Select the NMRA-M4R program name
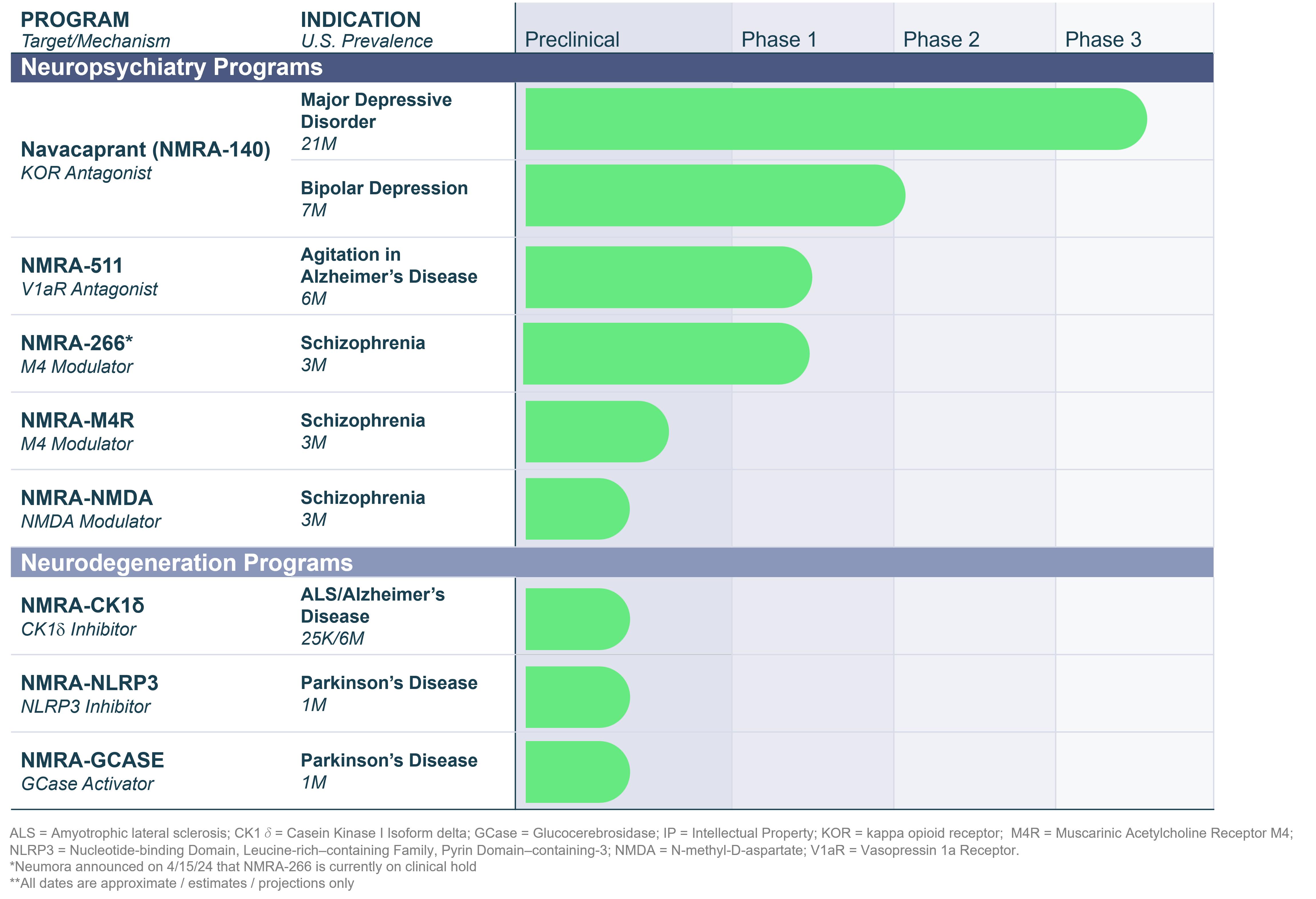The image size is (1316, 899). click(x=78, y=420)
